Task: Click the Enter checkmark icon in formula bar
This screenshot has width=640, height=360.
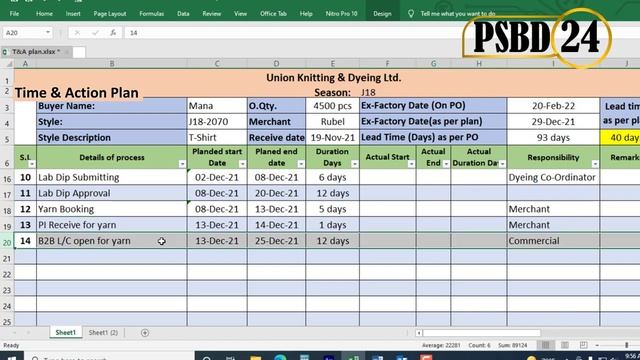Action: [95, 33]
